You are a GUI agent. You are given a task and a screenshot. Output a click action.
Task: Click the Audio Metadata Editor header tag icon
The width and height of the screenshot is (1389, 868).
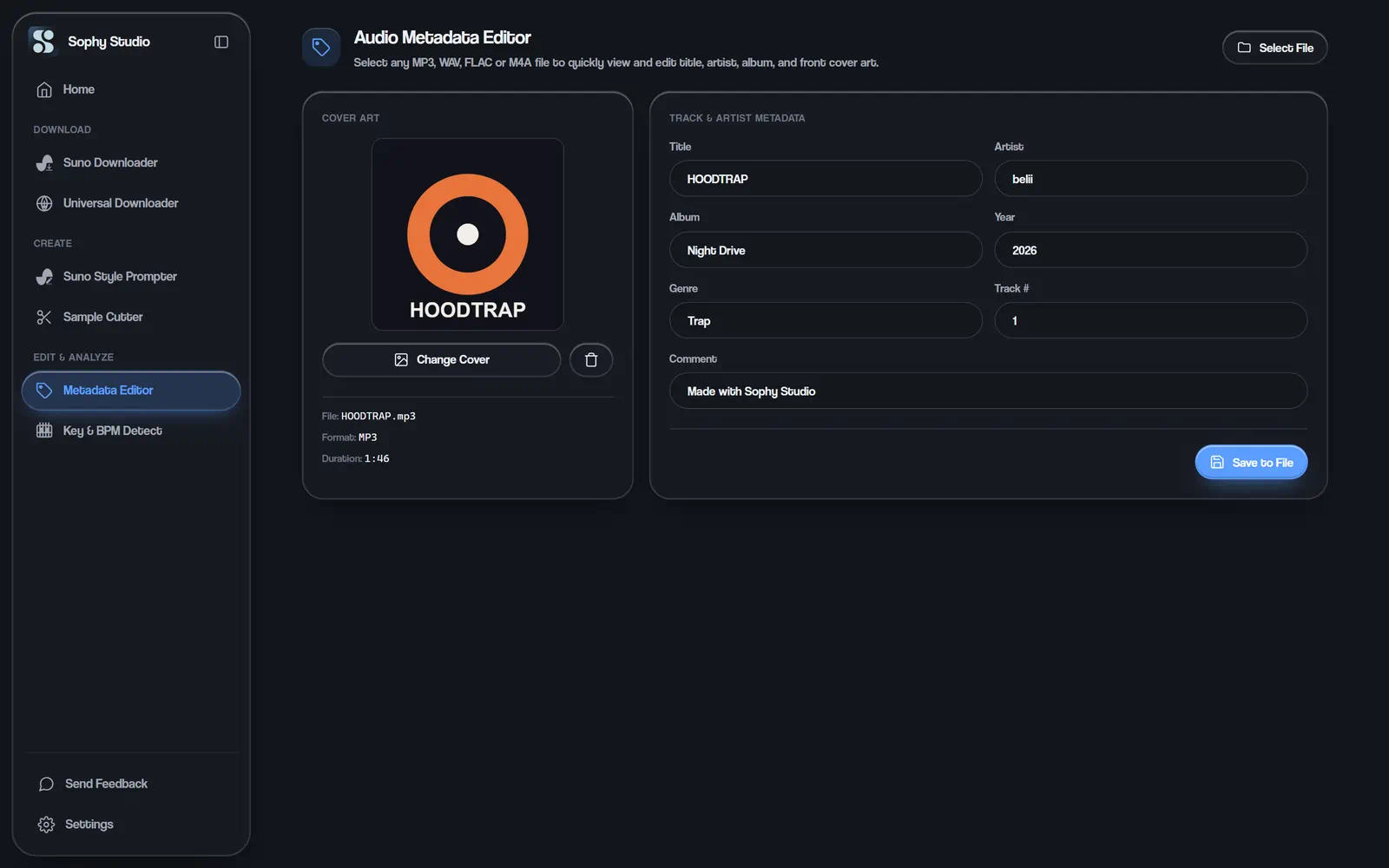point(321,47)
